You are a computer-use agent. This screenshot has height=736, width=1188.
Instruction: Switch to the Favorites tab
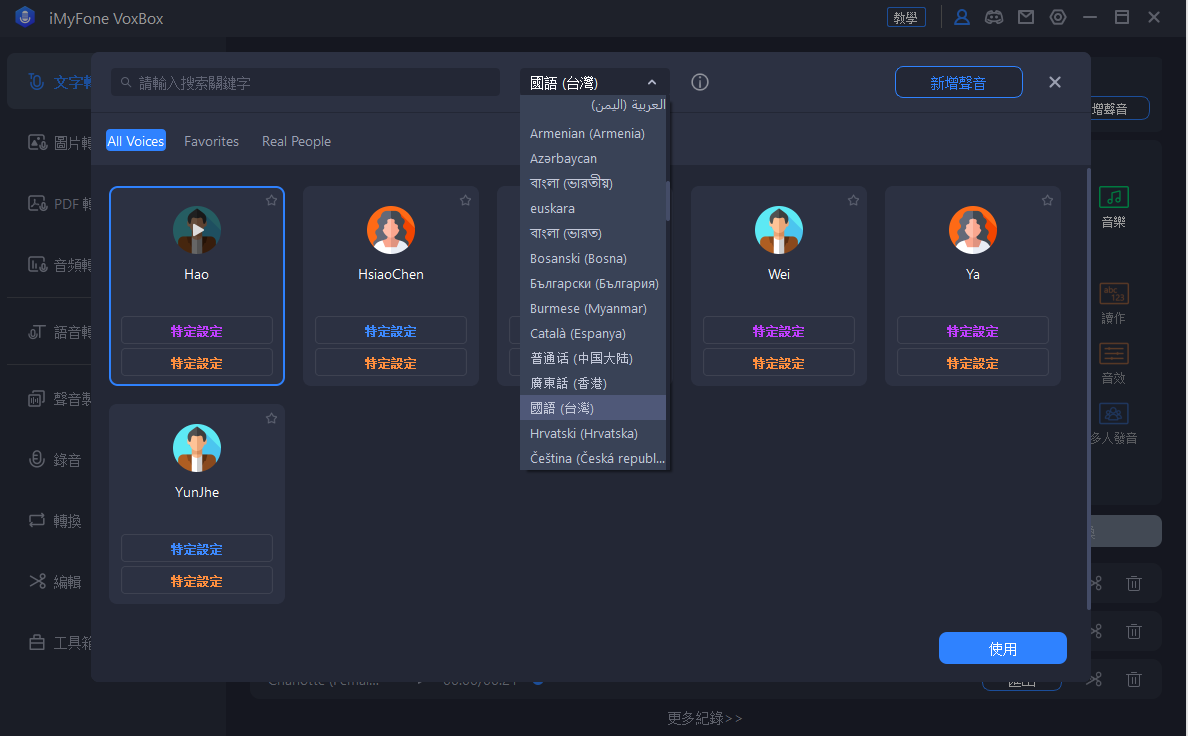[211, 141]
